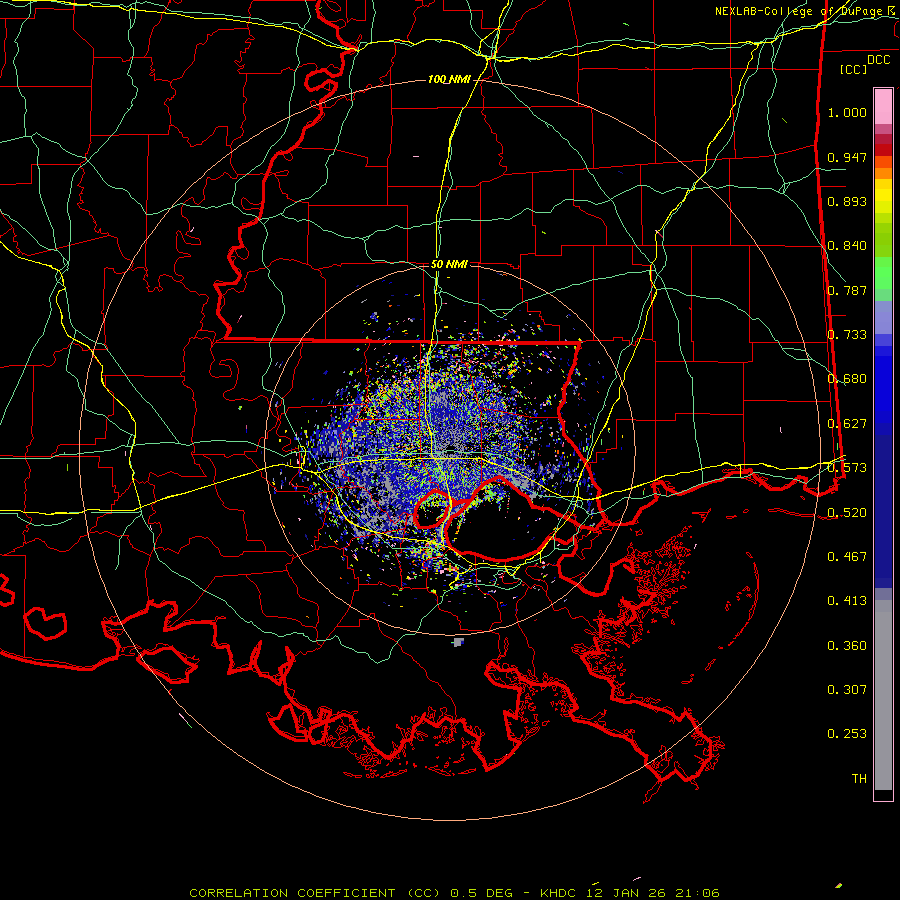Image resolution: width=900 pixels, height=900 pixels.
Task: Pick the black TH band at scale bottom
Action: (883, 795)
